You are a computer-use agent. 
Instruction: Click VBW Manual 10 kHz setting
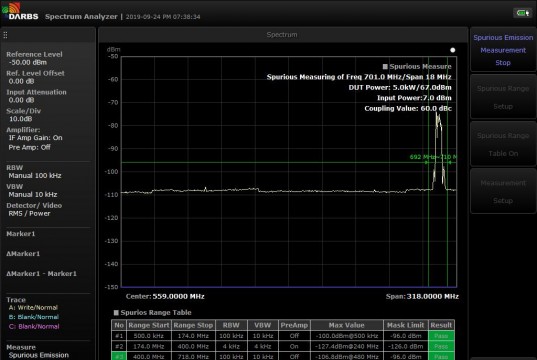pos(32,190)
